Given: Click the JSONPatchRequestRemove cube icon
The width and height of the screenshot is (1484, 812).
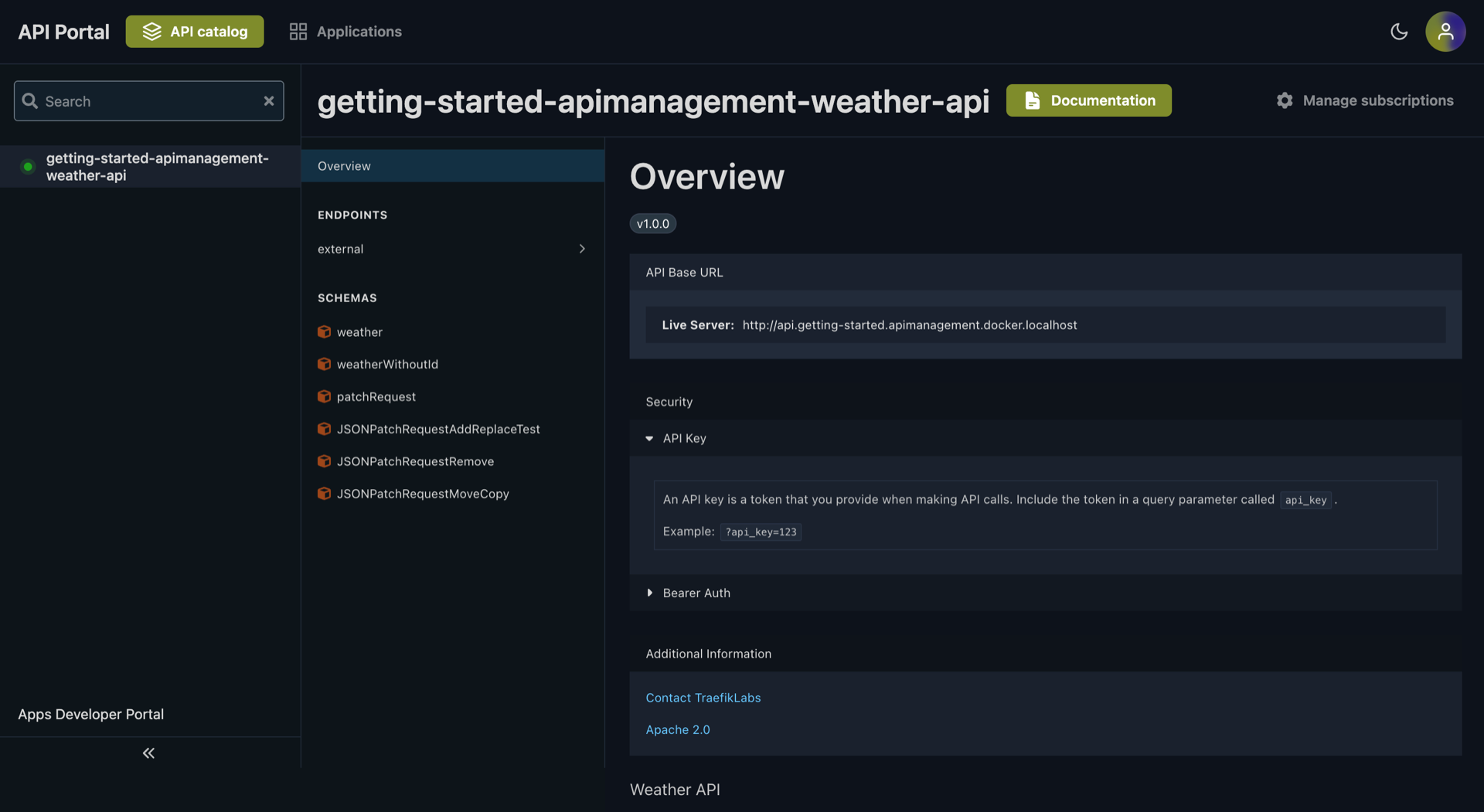Looking at the screenshot, I should point(325,462).
